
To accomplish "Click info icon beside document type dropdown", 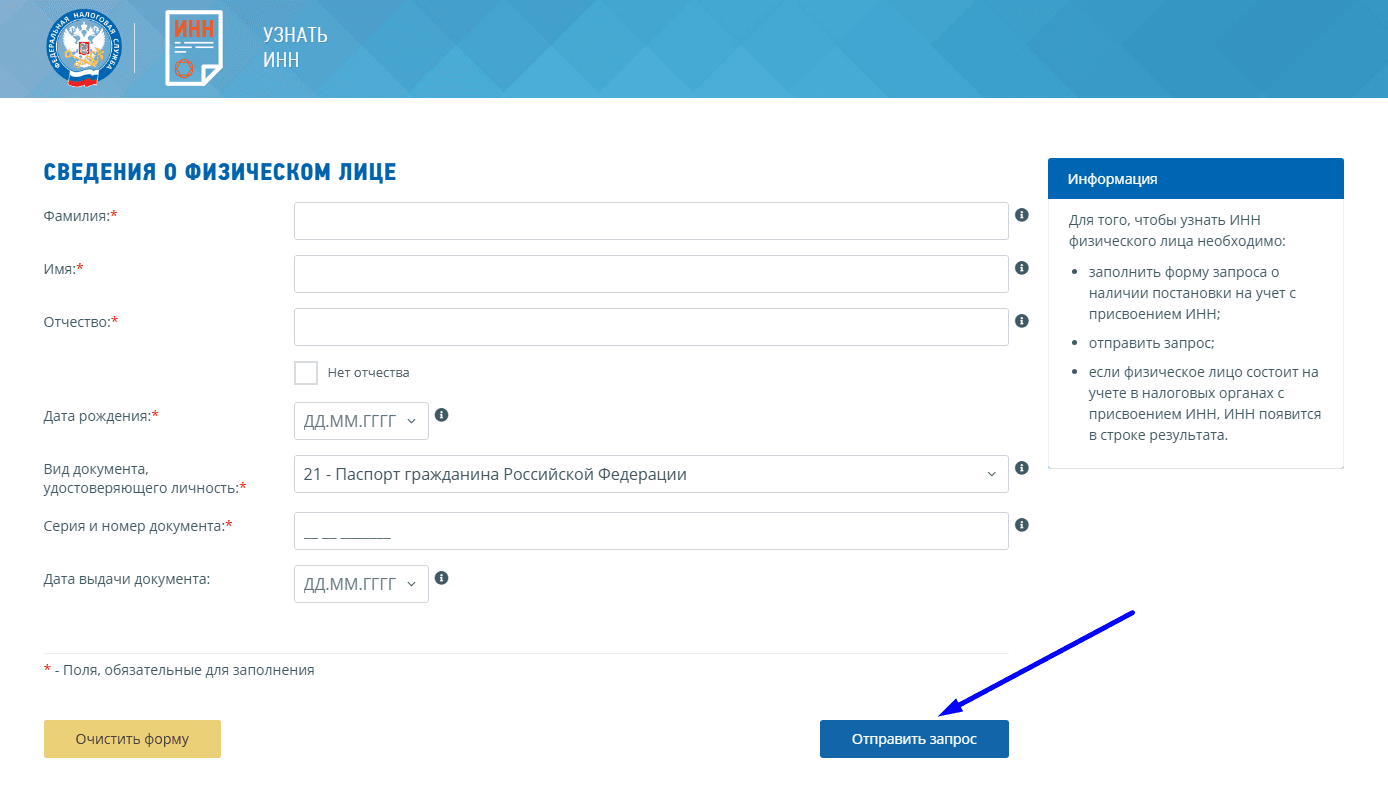I will pos(1022,468).
